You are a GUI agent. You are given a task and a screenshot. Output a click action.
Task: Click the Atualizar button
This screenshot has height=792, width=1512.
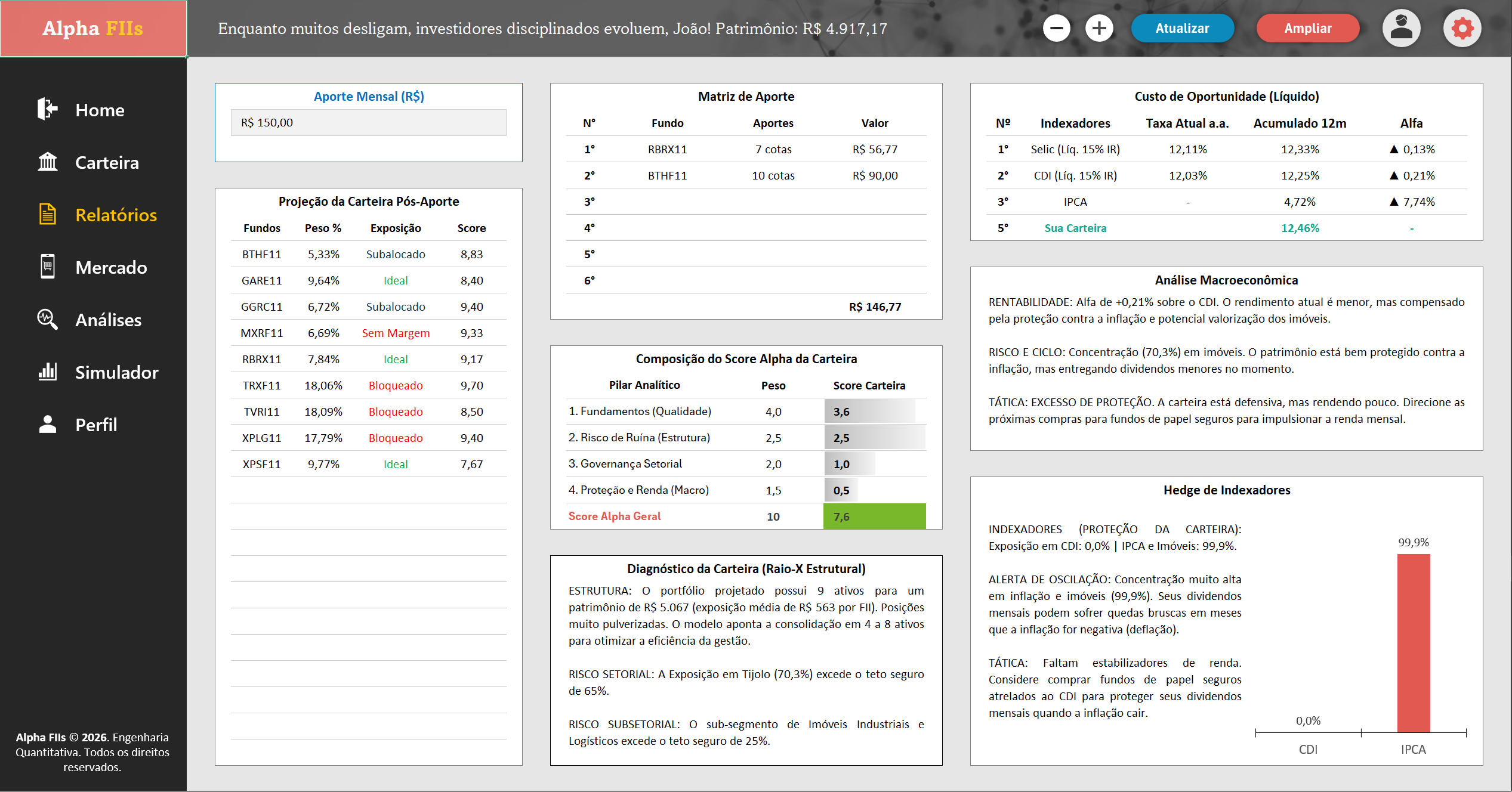pos(1182,28)
